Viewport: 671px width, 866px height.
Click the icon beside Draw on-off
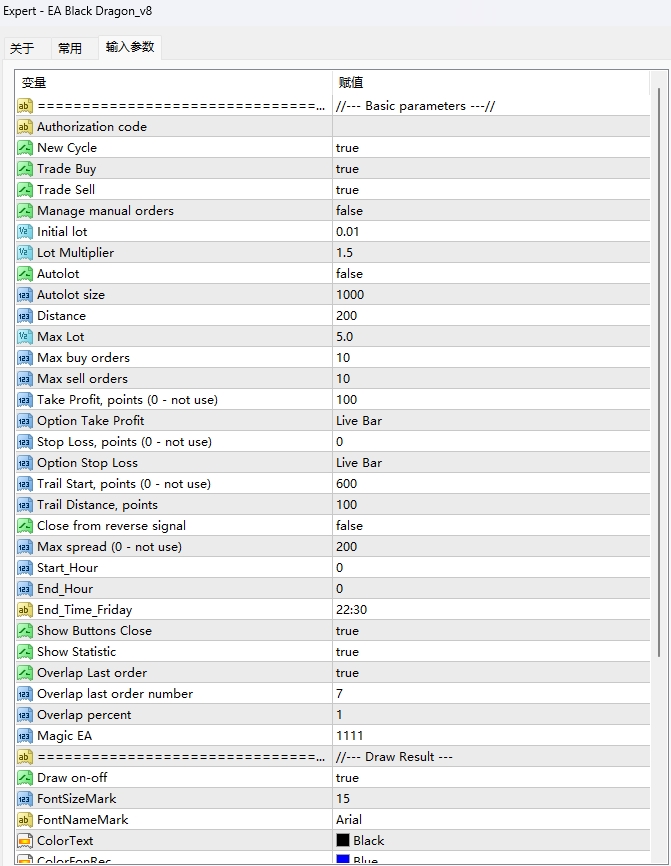pos(25,778)
